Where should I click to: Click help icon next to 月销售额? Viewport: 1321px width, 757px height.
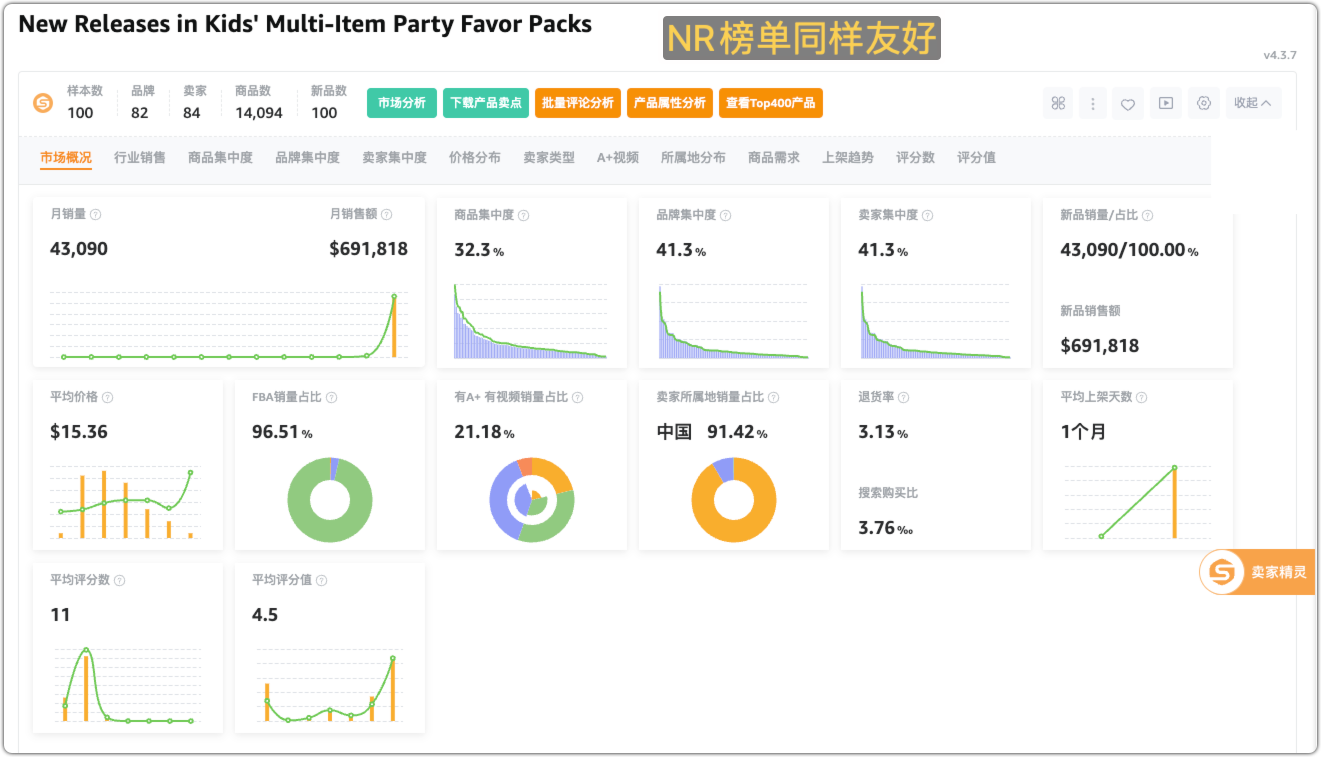tap(387, 215)
